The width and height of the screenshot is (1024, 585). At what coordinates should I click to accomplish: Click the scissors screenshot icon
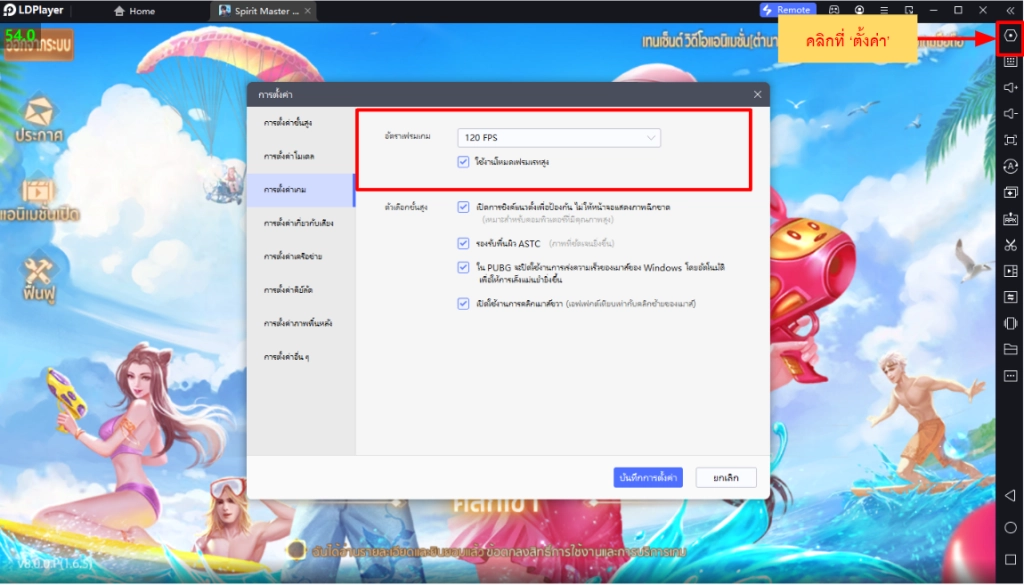click(x=1010, y=244)
